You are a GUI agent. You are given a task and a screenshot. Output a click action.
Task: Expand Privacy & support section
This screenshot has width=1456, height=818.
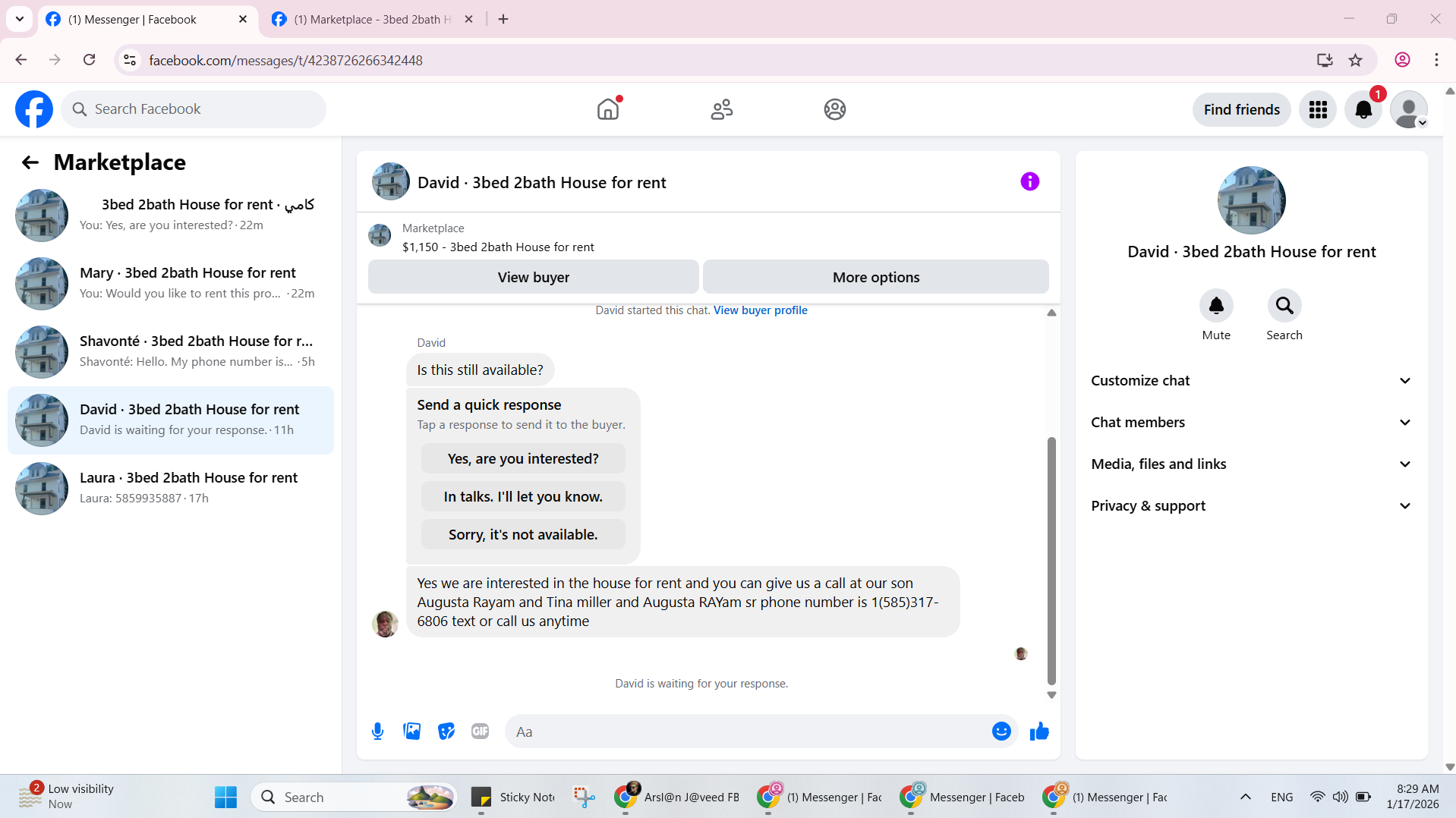pyautogui.click(x=1251, y=506)
